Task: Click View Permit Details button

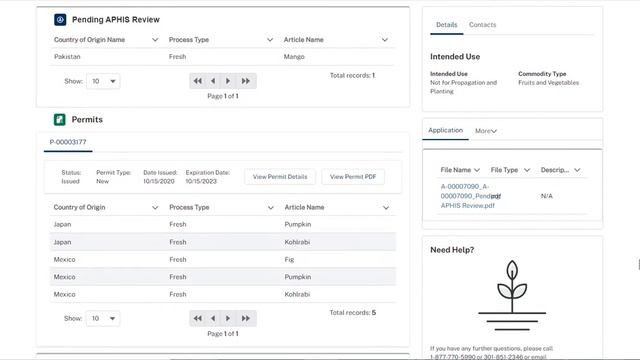Action: (x=280, y=177)
